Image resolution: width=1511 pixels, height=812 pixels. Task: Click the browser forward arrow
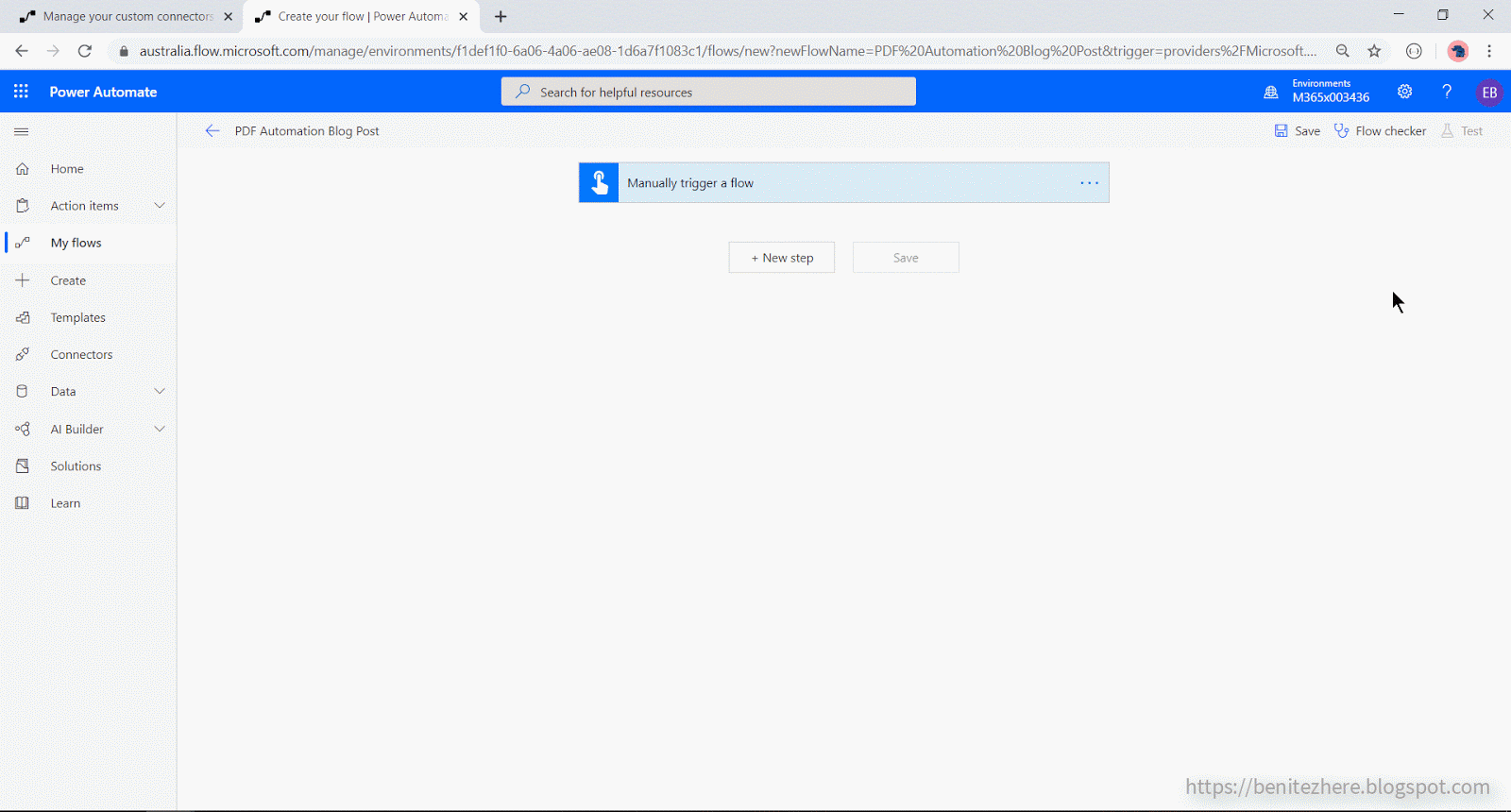click(x=53, y=51)
